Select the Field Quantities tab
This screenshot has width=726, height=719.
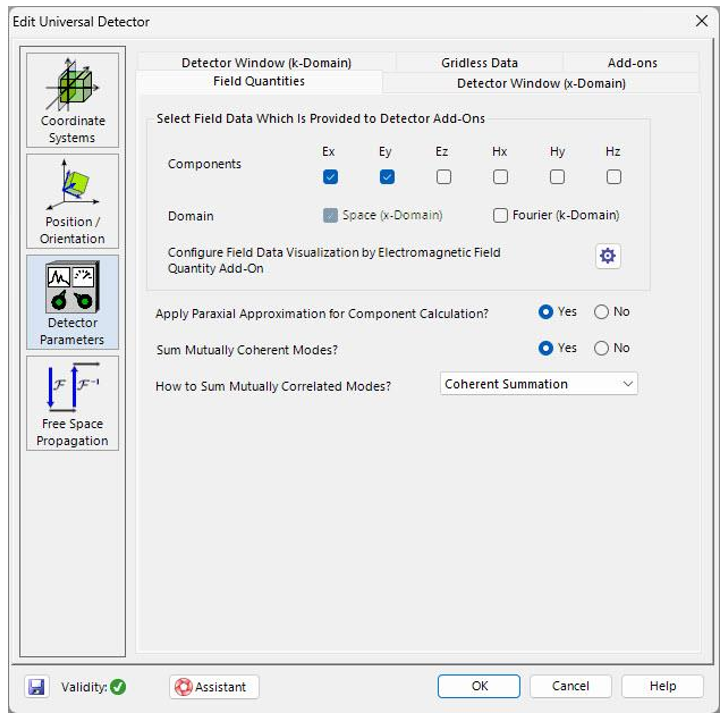(x=259, y=81)
